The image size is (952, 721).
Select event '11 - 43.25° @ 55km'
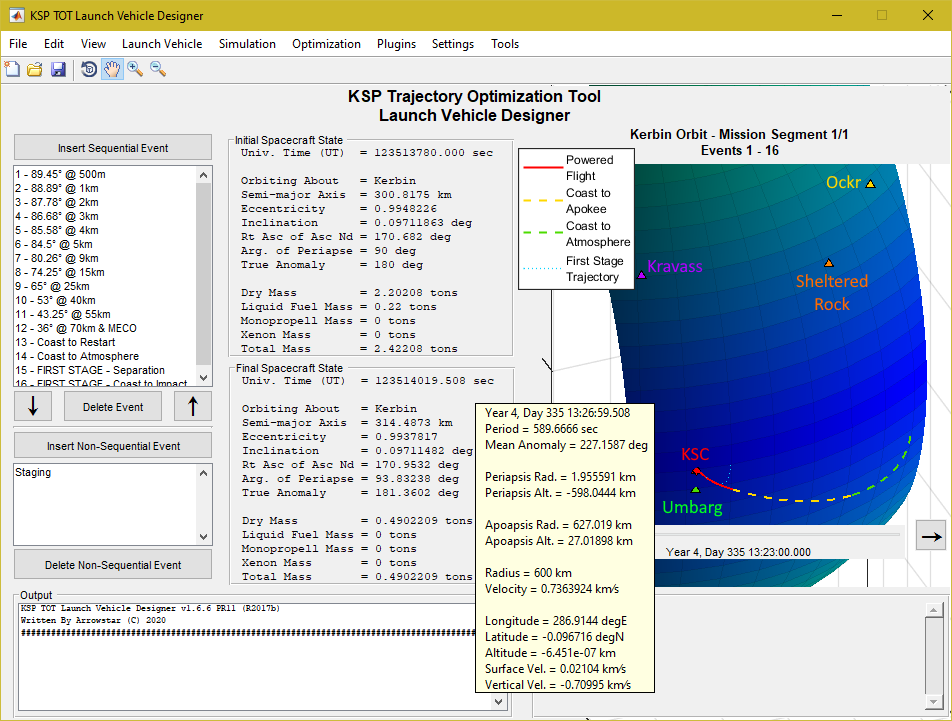(x=105, y=314)
